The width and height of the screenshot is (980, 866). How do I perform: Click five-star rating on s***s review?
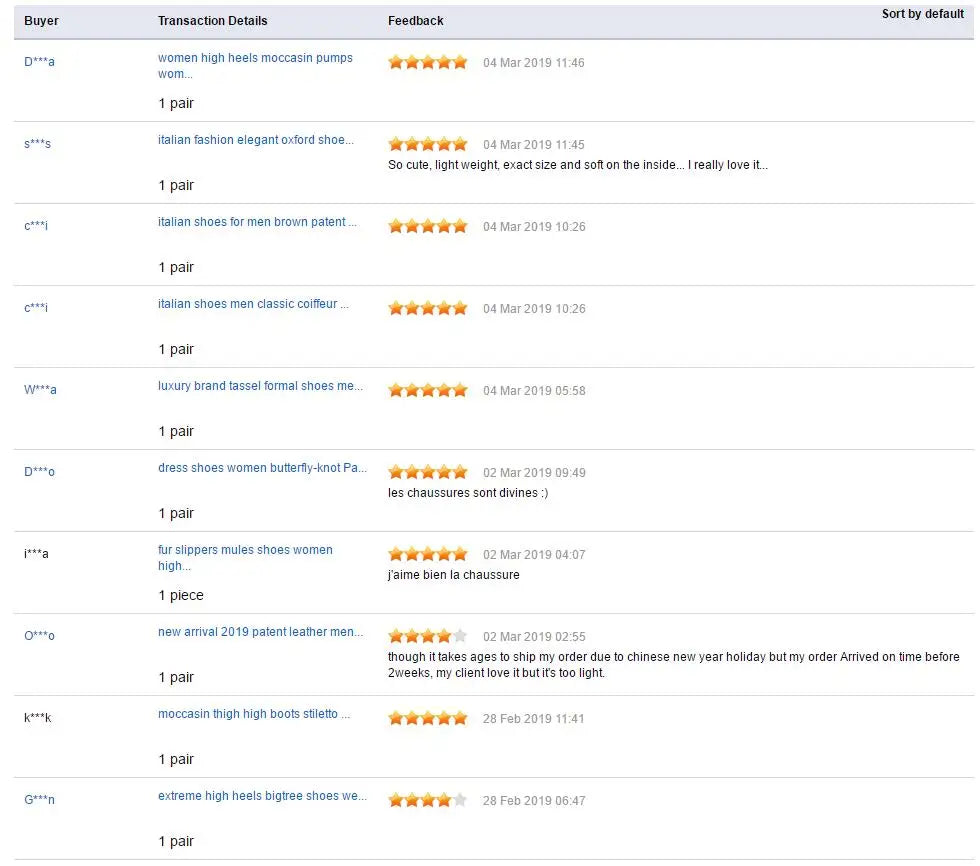428,144
